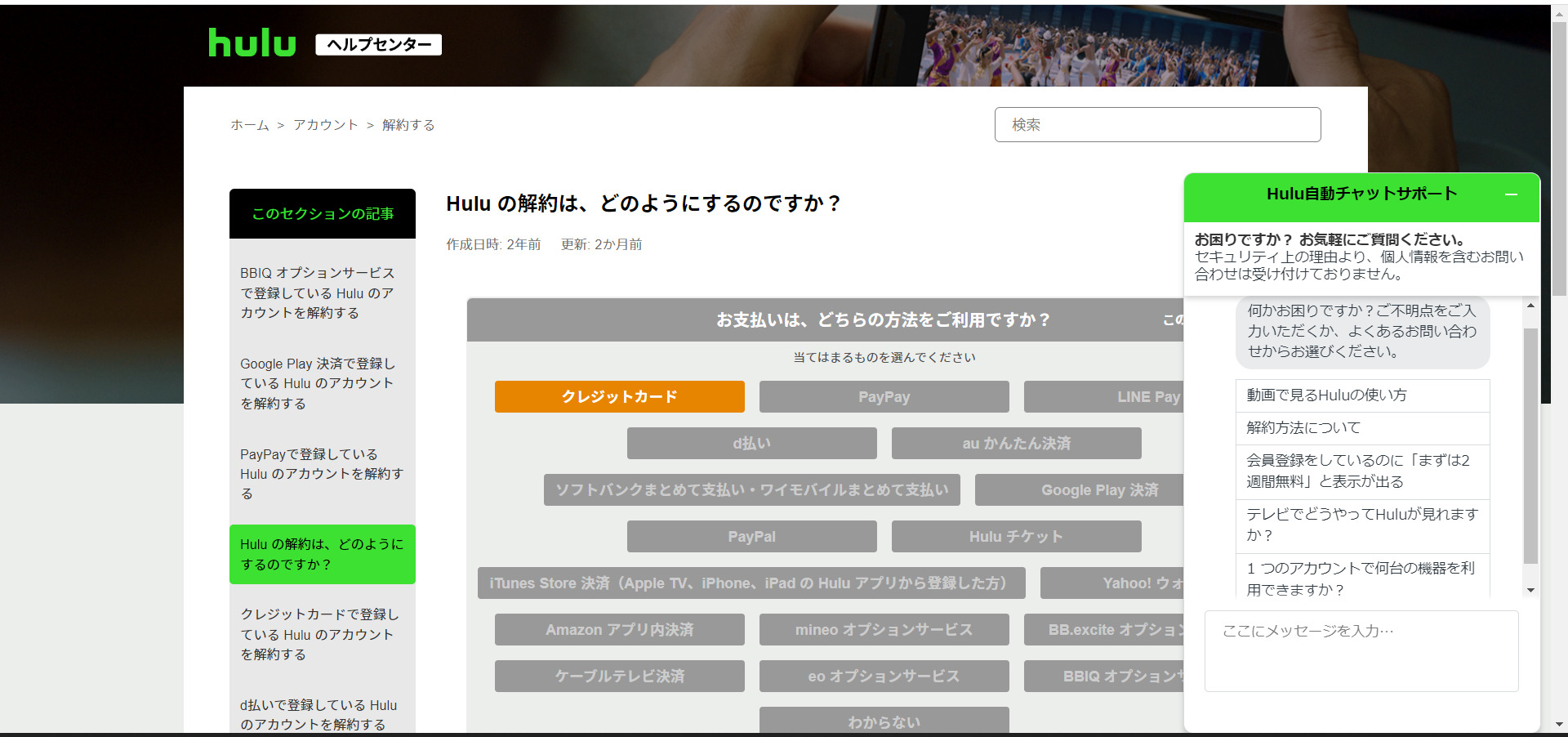Screen dimensions: 1568x737
Task: Choose BBIQ オプション payment button
Action: pyautogui.click(x=1103, y=676)
